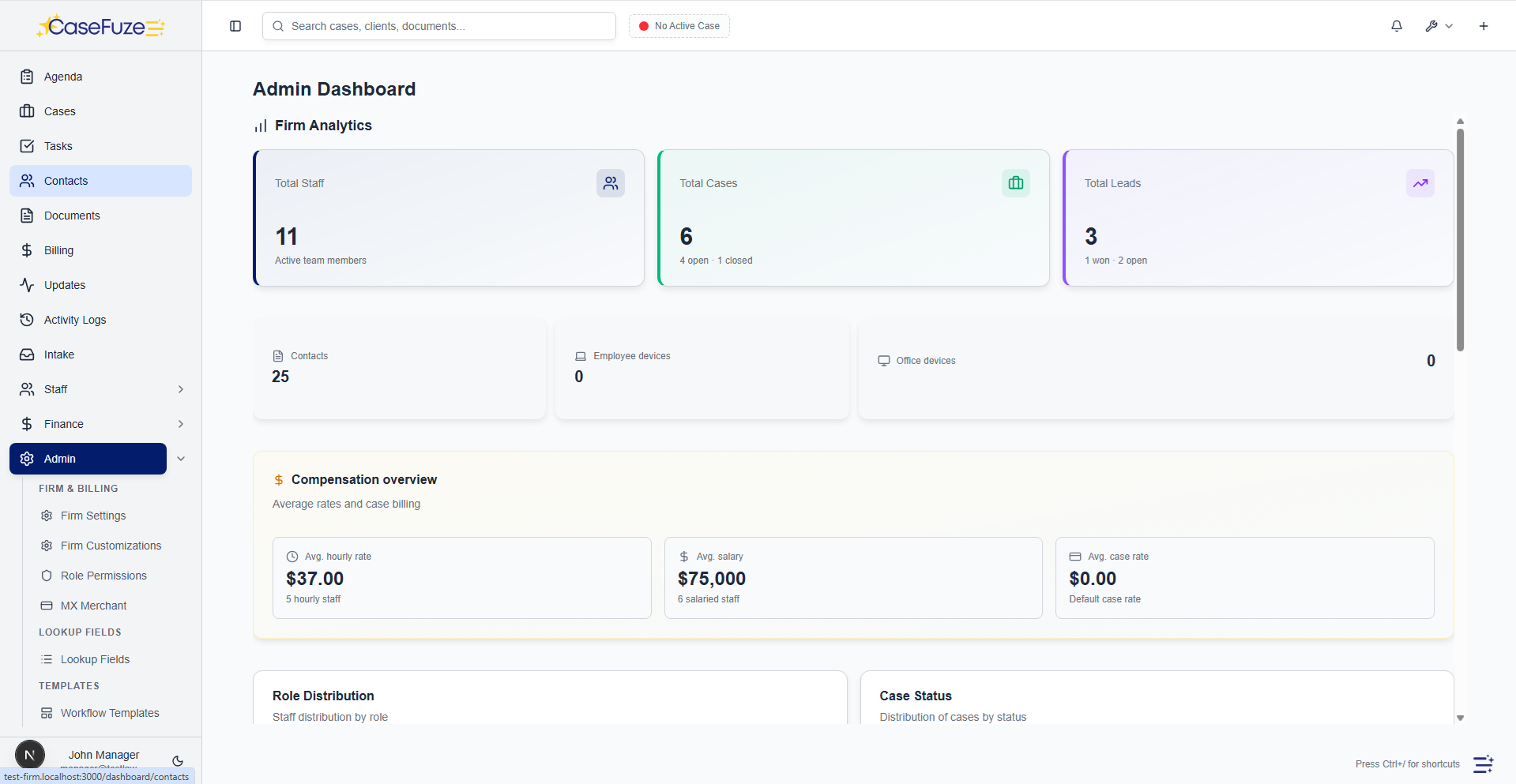
Task: Open Role Permissions under Firm & Billing
Action: click(x=103, y=576)
